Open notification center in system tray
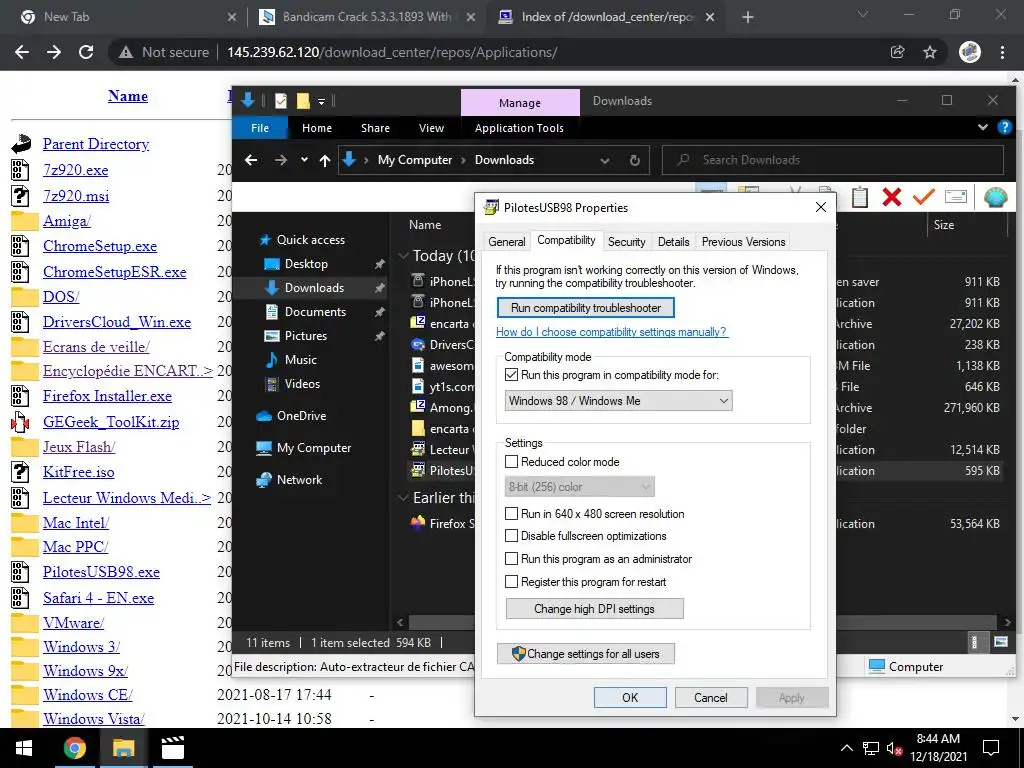1024x768 pixels. point(991,748)
